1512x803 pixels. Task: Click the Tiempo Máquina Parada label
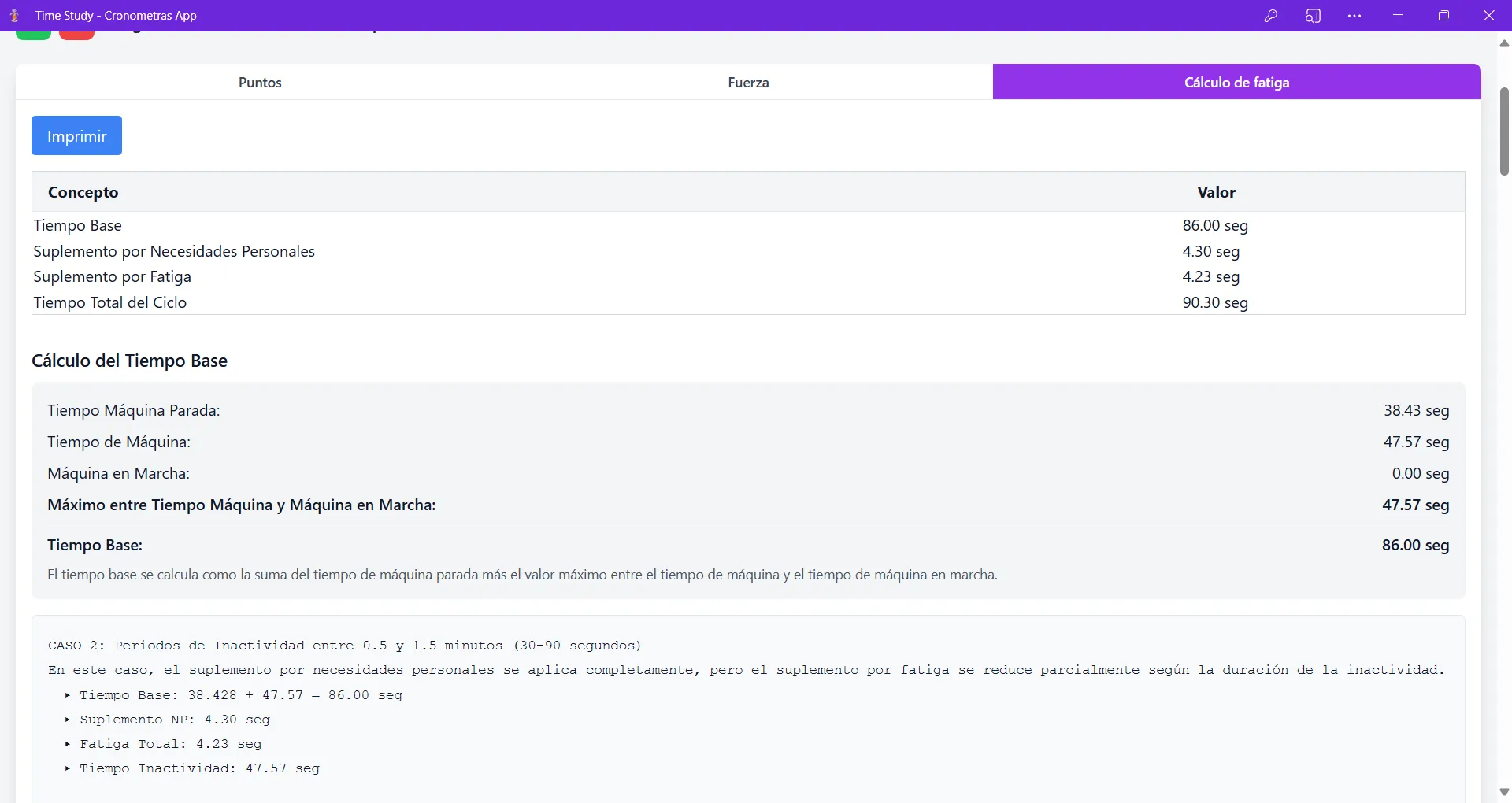click(134, 410)
